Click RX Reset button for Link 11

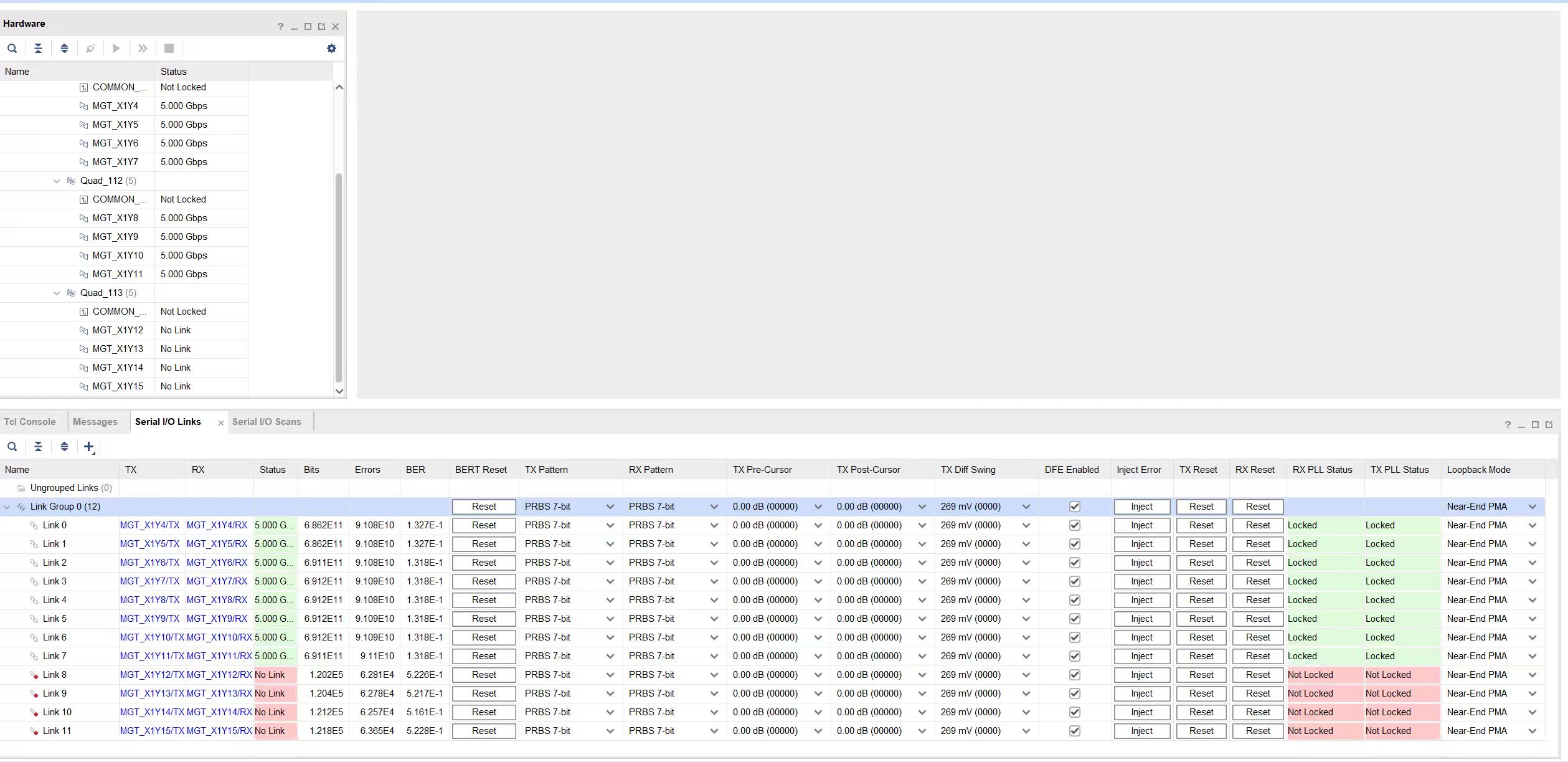[x=1258, y=731]
